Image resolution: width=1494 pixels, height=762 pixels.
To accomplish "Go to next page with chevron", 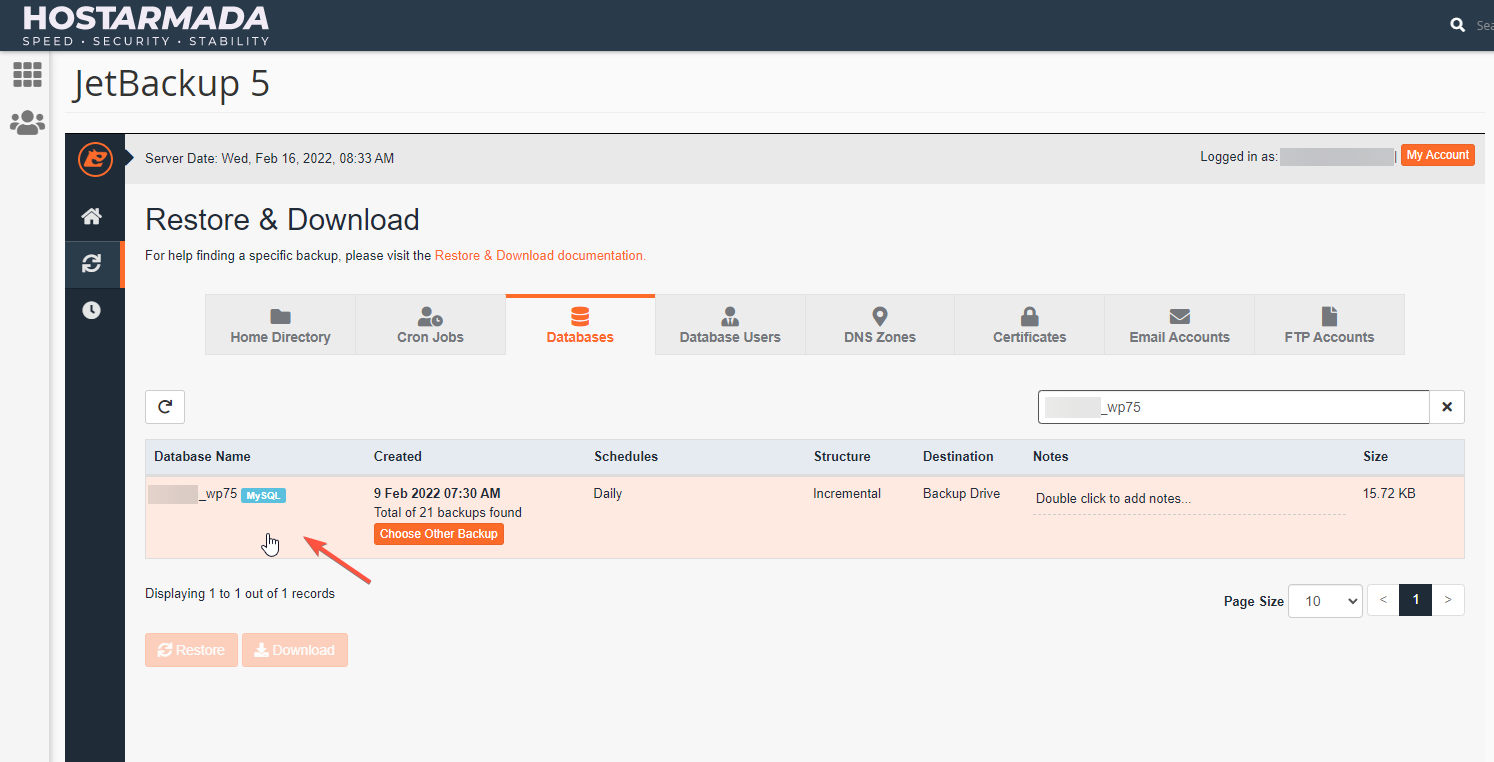I will tap(1448, 599).
